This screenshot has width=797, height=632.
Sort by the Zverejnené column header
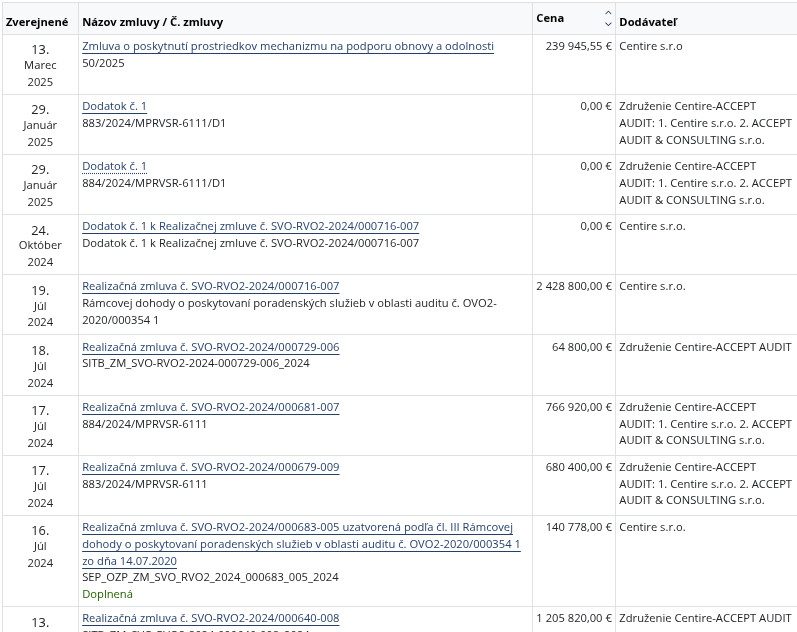[37, 21]
